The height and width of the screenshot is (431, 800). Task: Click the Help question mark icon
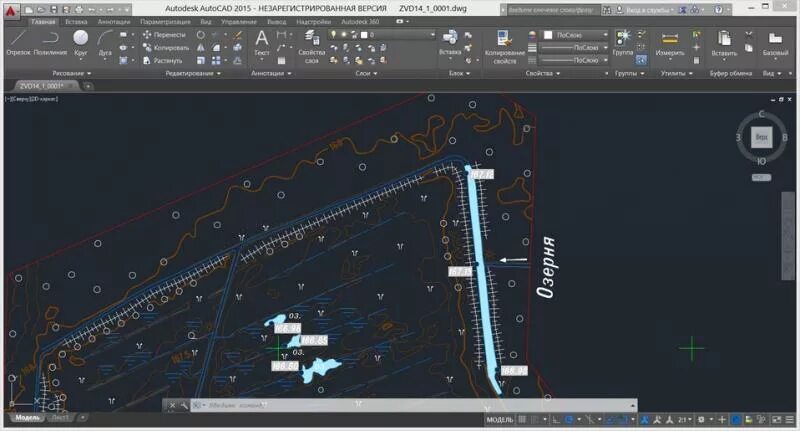(718, 10)
